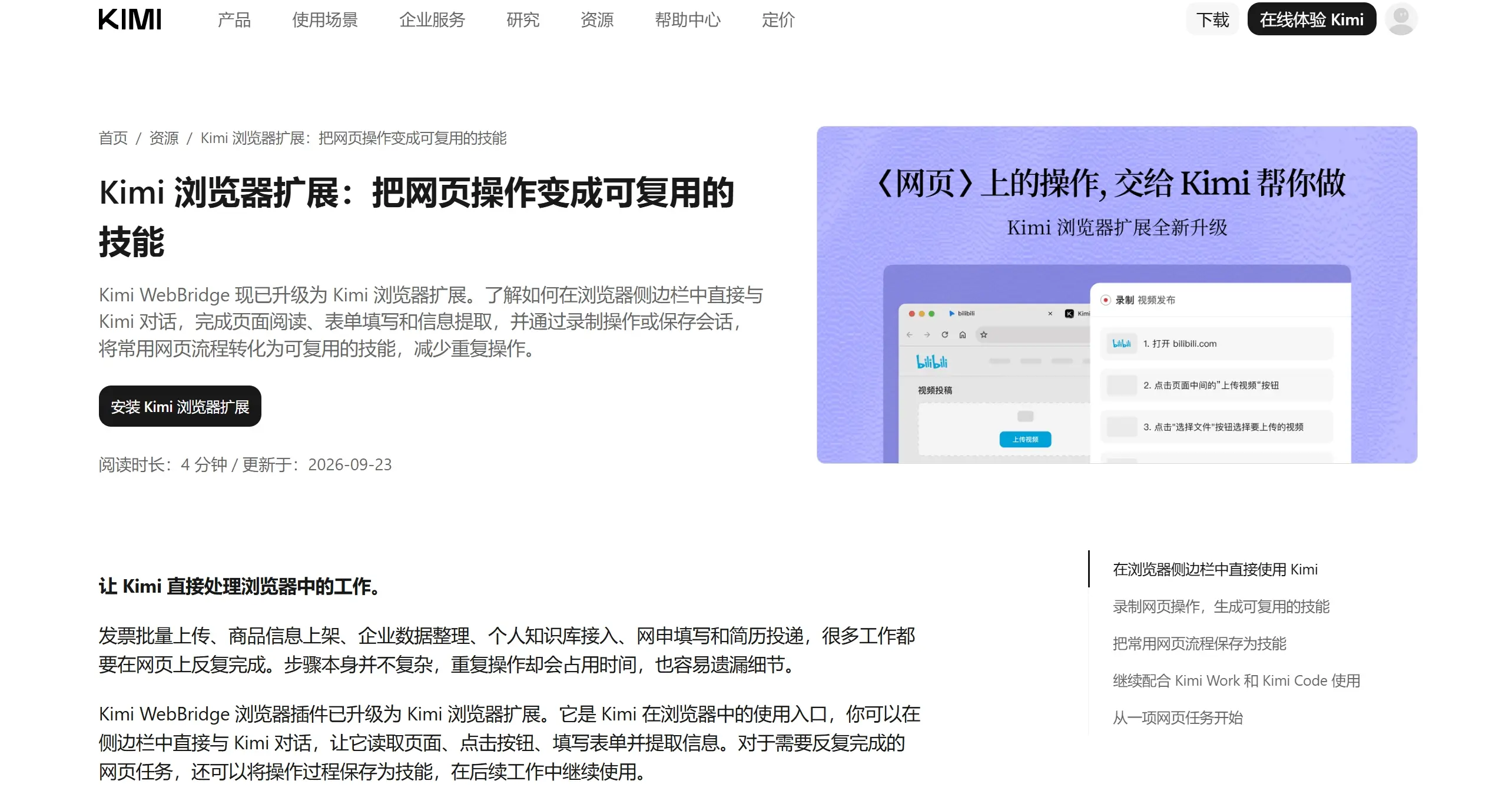Open the 资源 navigation menu
Screen dimensions: 1512x804
(597, 20)
